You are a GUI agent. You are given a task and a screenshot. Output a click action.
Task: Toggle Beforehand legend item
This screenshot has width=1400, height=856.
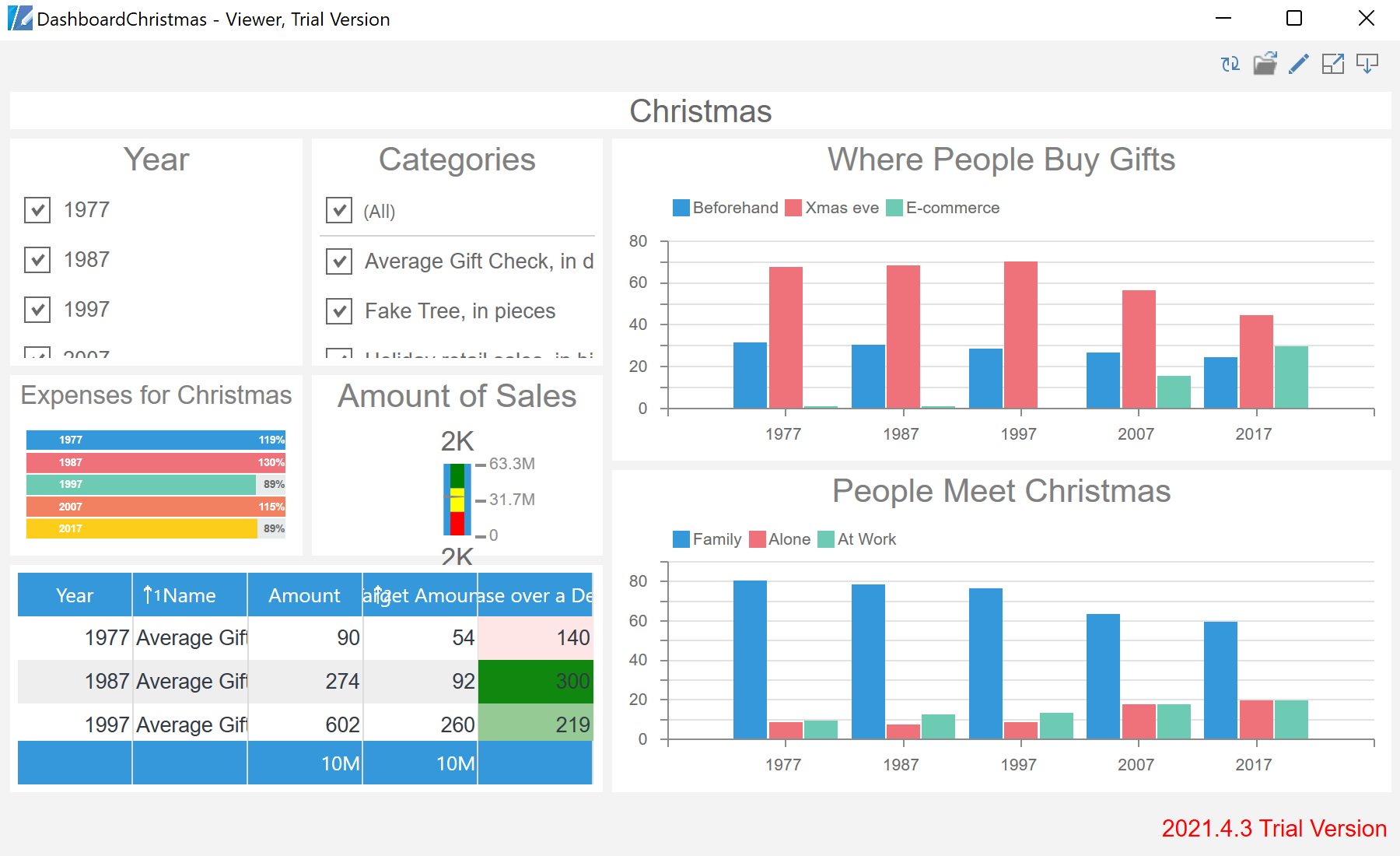tap(726, 208)
